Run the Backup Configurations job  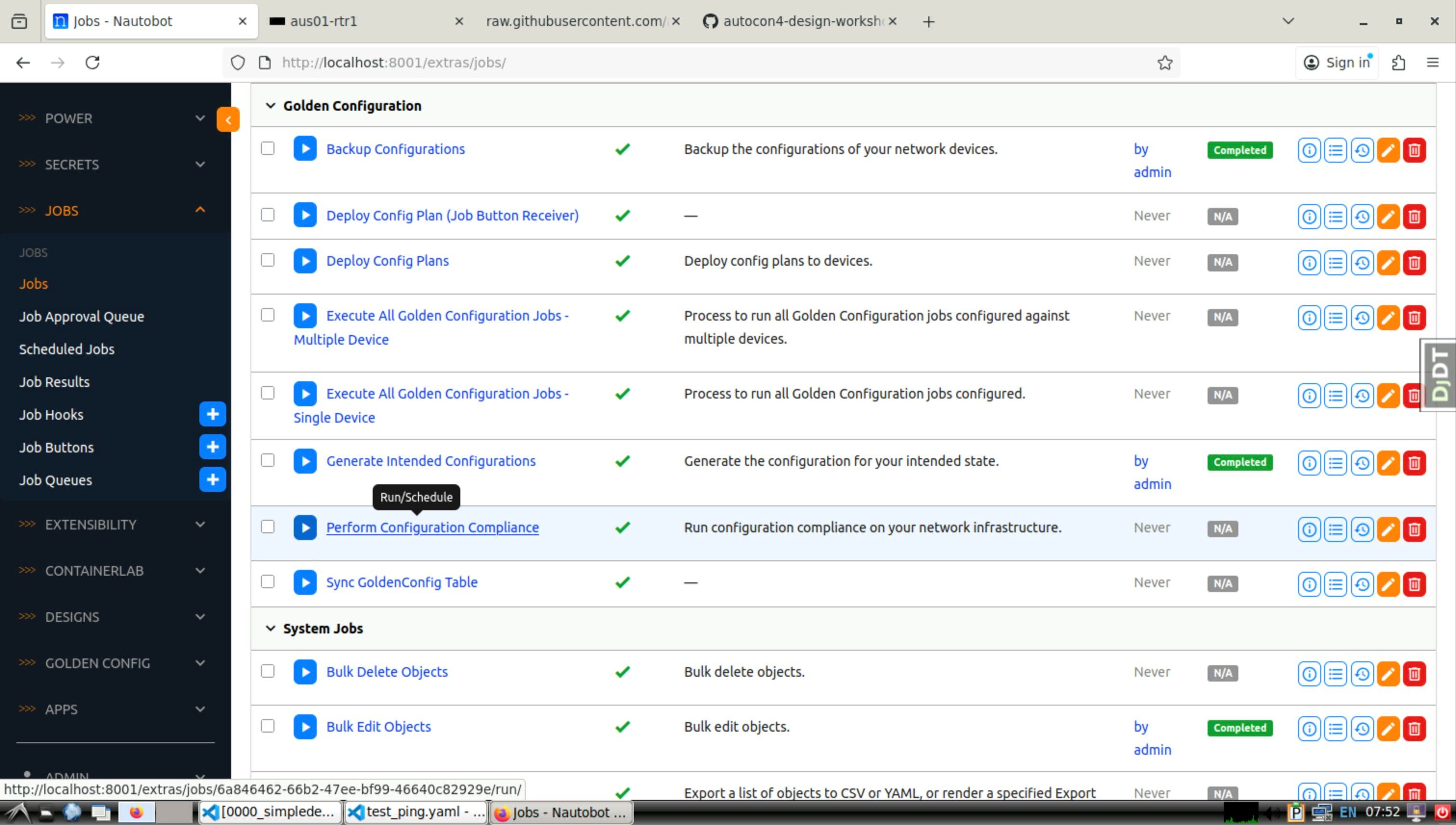click(305, 149)
